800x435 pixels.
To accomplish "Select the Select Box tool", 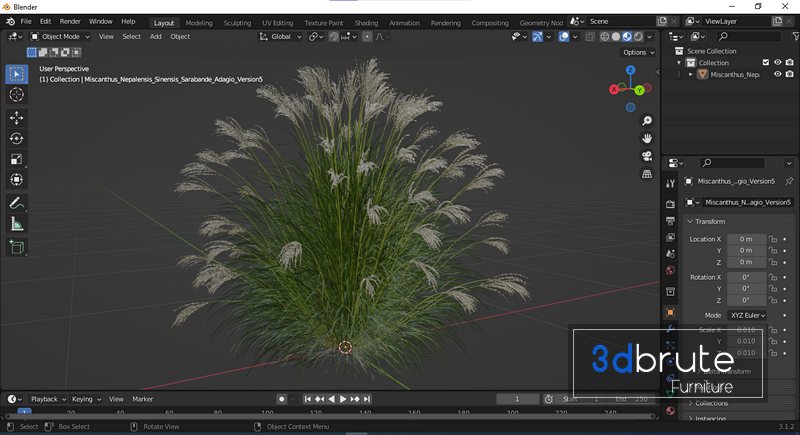I will 16,74.
